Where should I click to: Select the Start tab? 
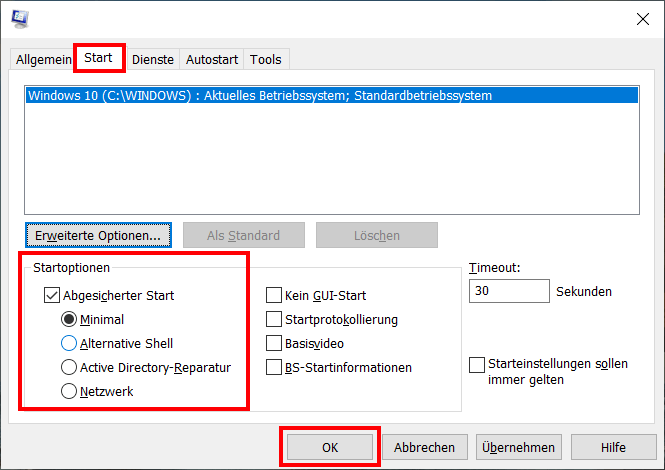98,58
